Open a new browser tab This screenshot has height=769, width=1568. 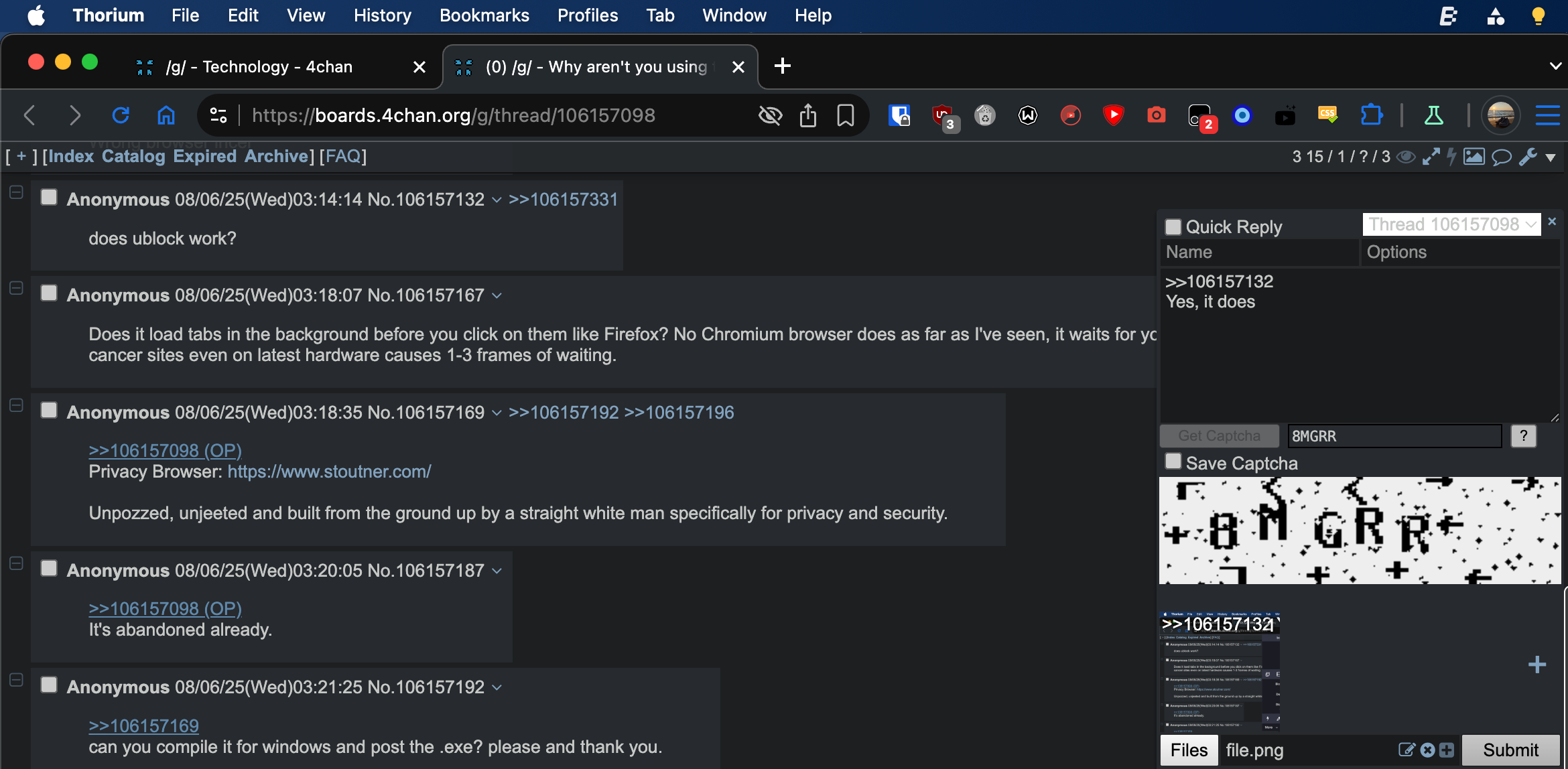click(782, 66)
